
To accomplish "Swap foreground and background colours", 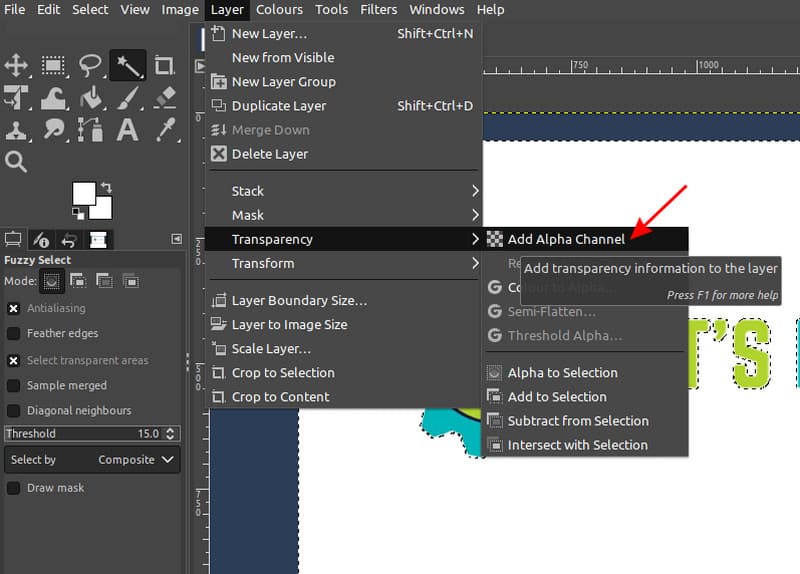I will (x=105, y=187).
